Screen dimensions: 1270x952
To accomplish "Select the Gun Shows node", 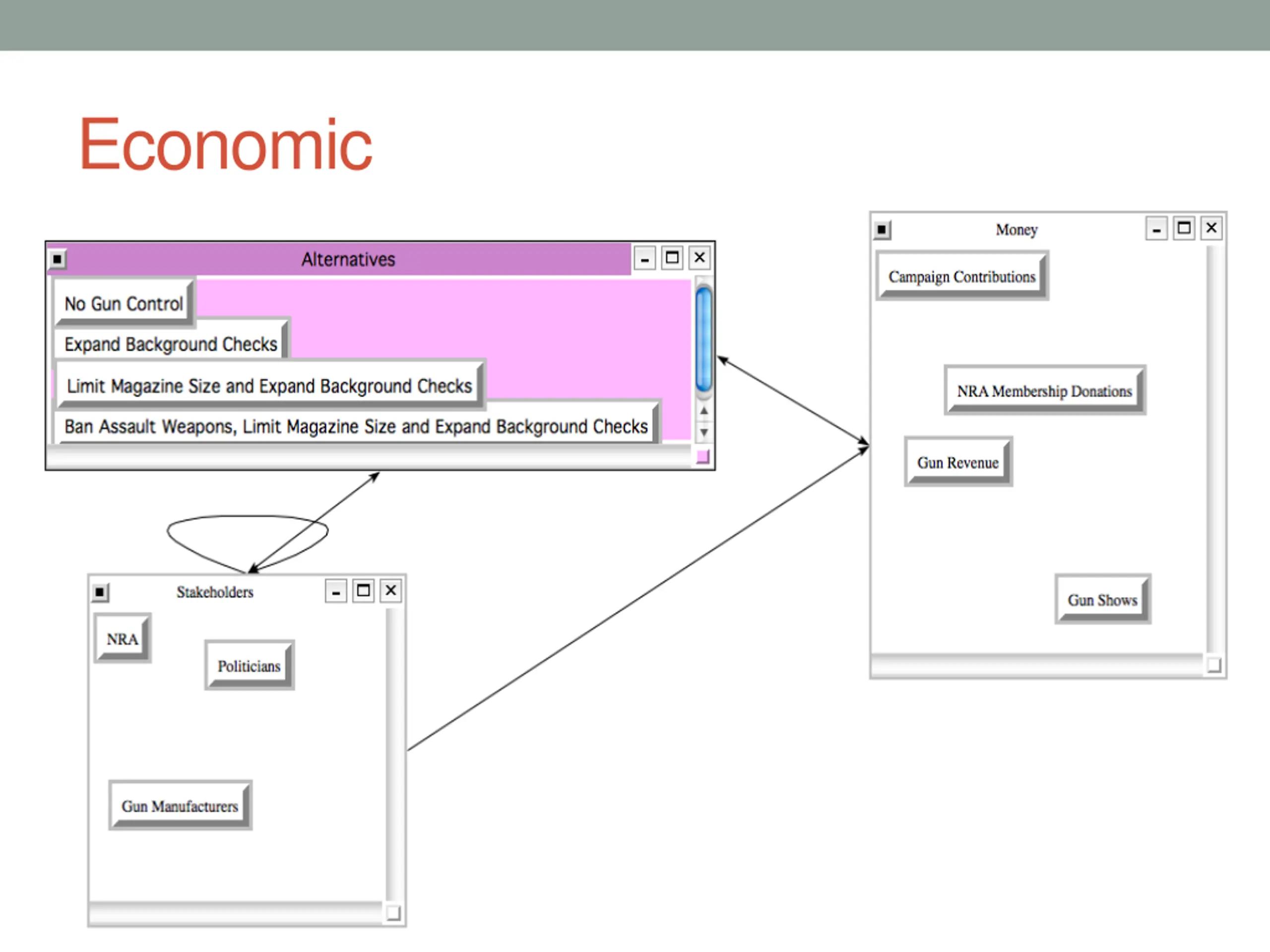I will 1102,599.
